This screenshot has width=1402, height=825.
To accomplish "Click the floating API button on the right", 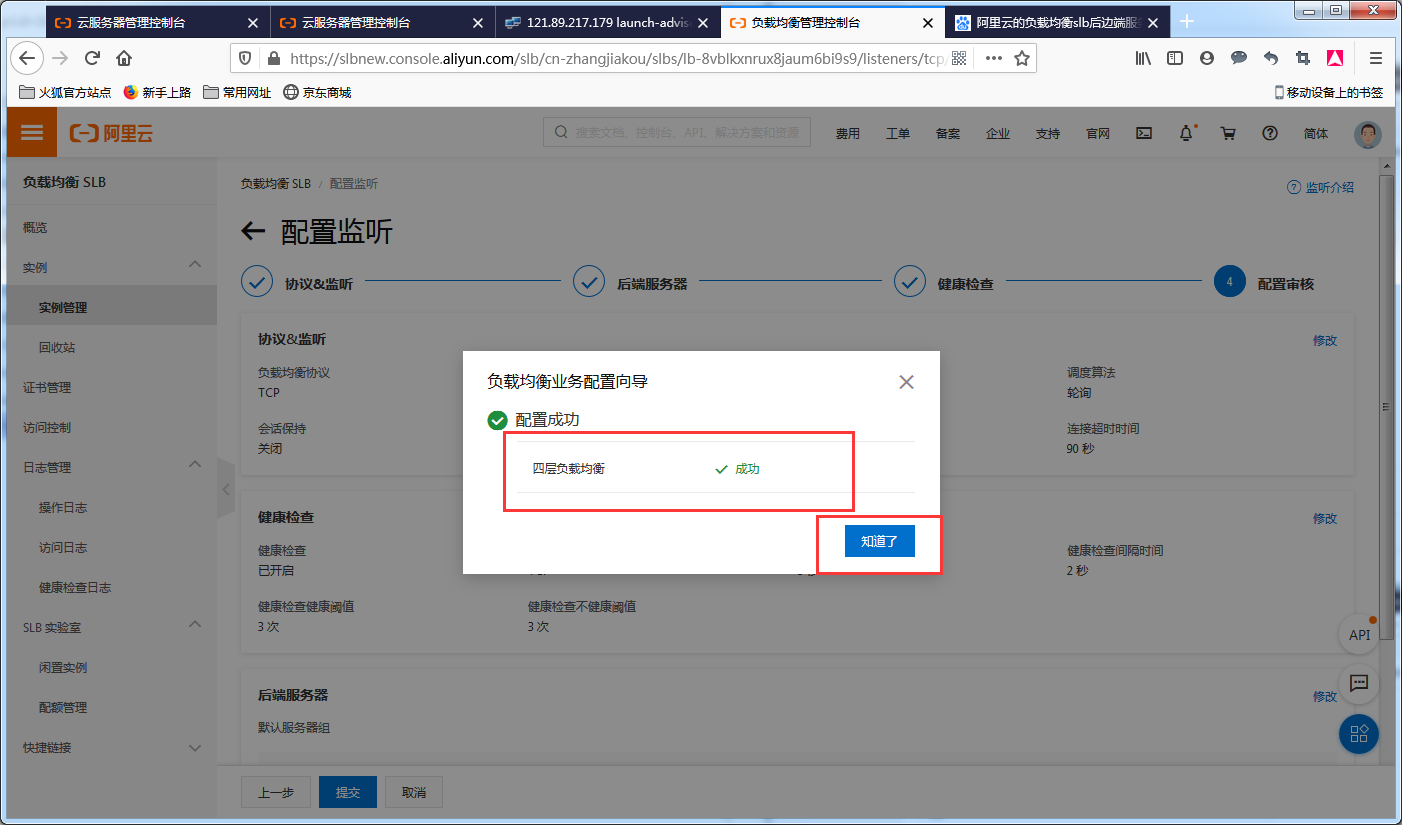I will coord(1358,634).
